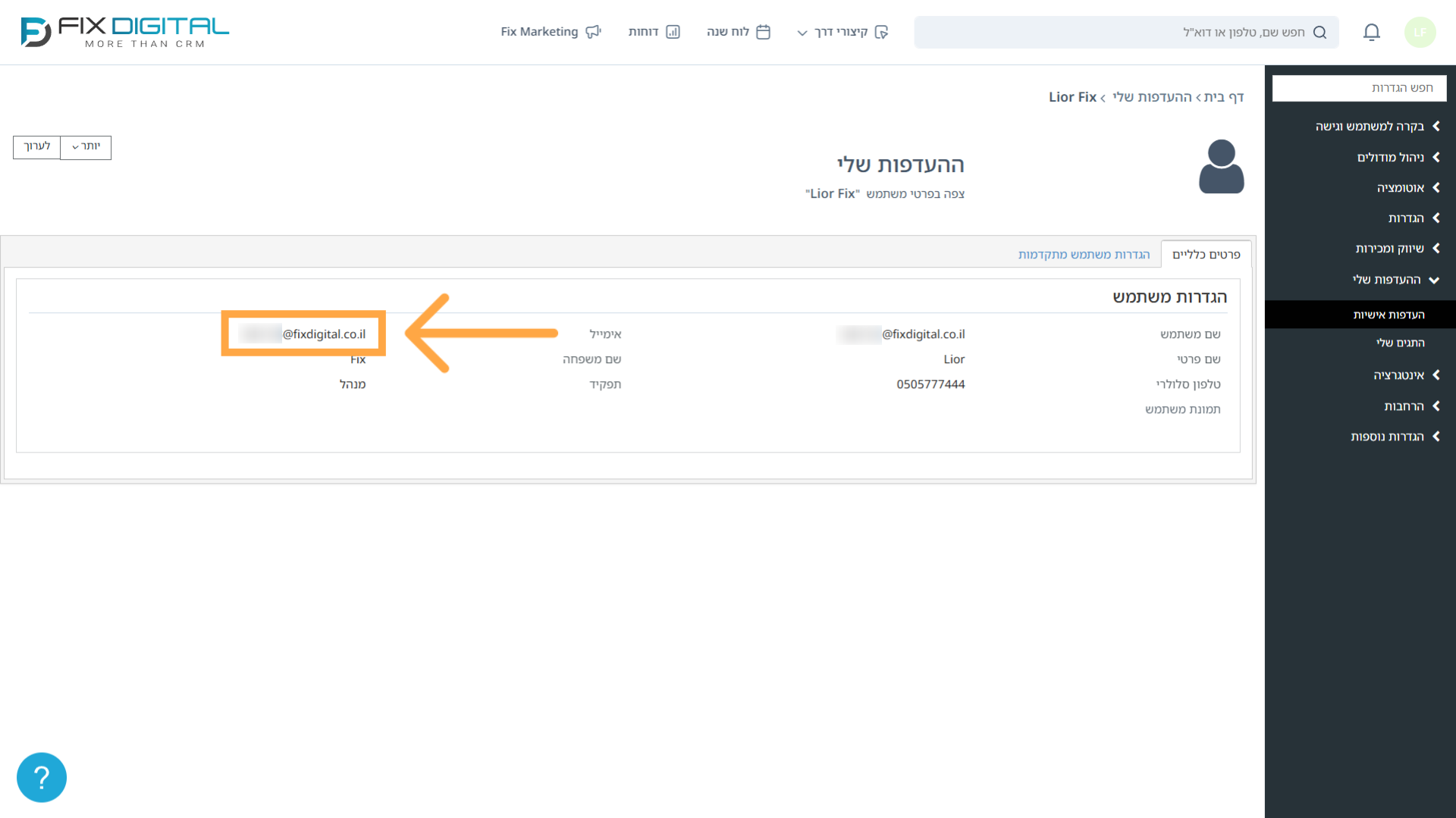Click the Lior Fix breadcrumb item
1456x818 pixels.
point(1072,97)
